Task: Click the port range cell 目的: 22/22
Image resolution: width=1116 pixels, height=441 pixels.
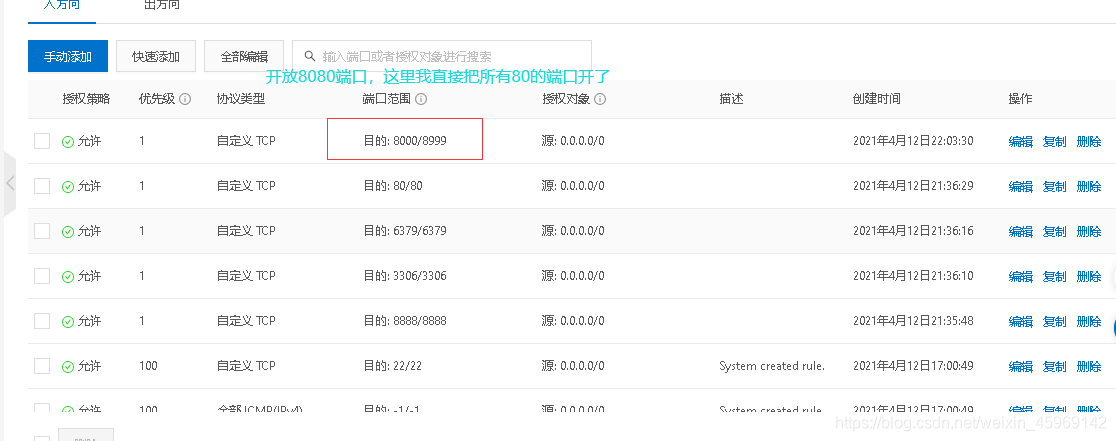Action: coord(393,366)
